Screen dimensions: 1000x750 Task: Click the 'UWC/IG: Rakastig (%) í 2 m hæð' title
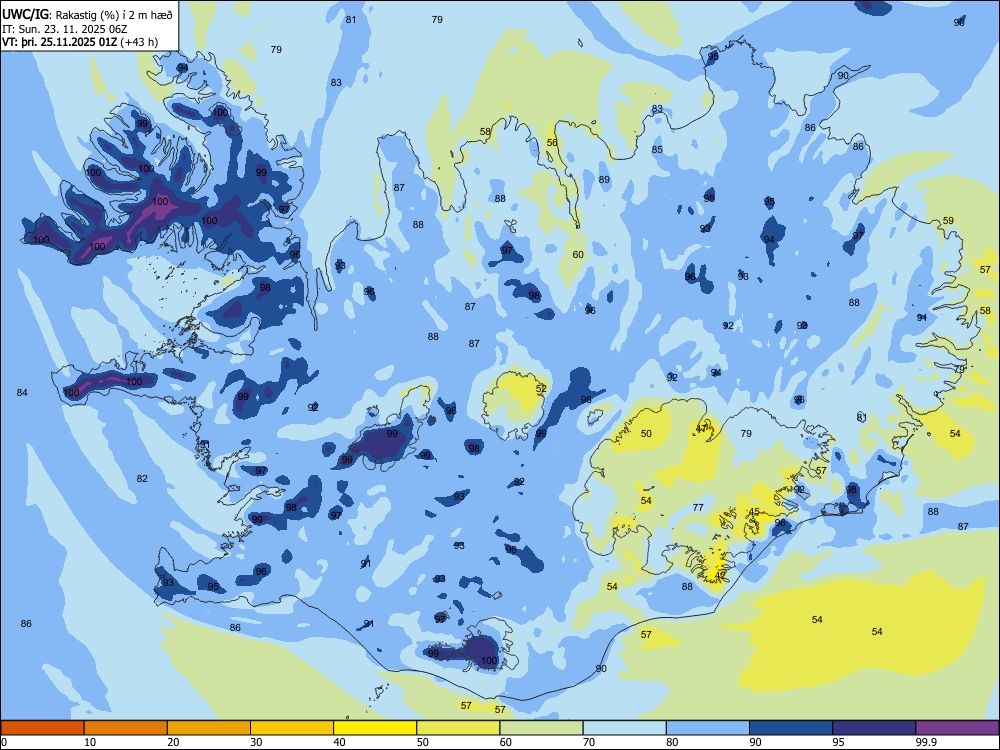pyautogui.click(x=87, y=14)
